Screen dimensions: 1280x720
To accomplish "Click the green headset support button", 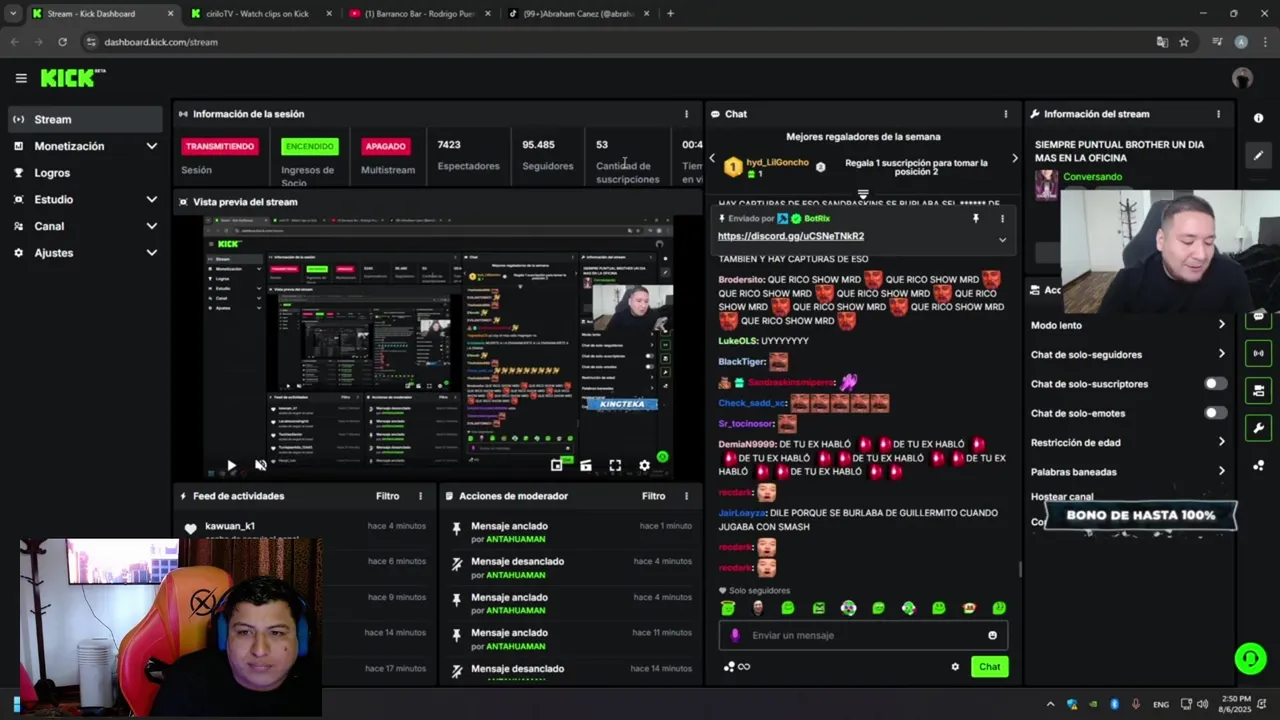I will coord(1249,658).
